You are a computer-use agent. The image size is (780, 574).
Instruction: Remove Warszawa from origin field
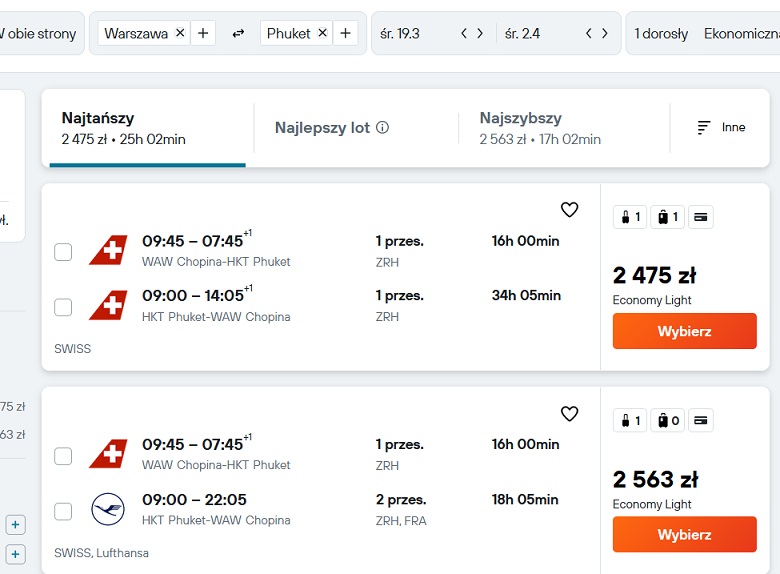[180, 33]
